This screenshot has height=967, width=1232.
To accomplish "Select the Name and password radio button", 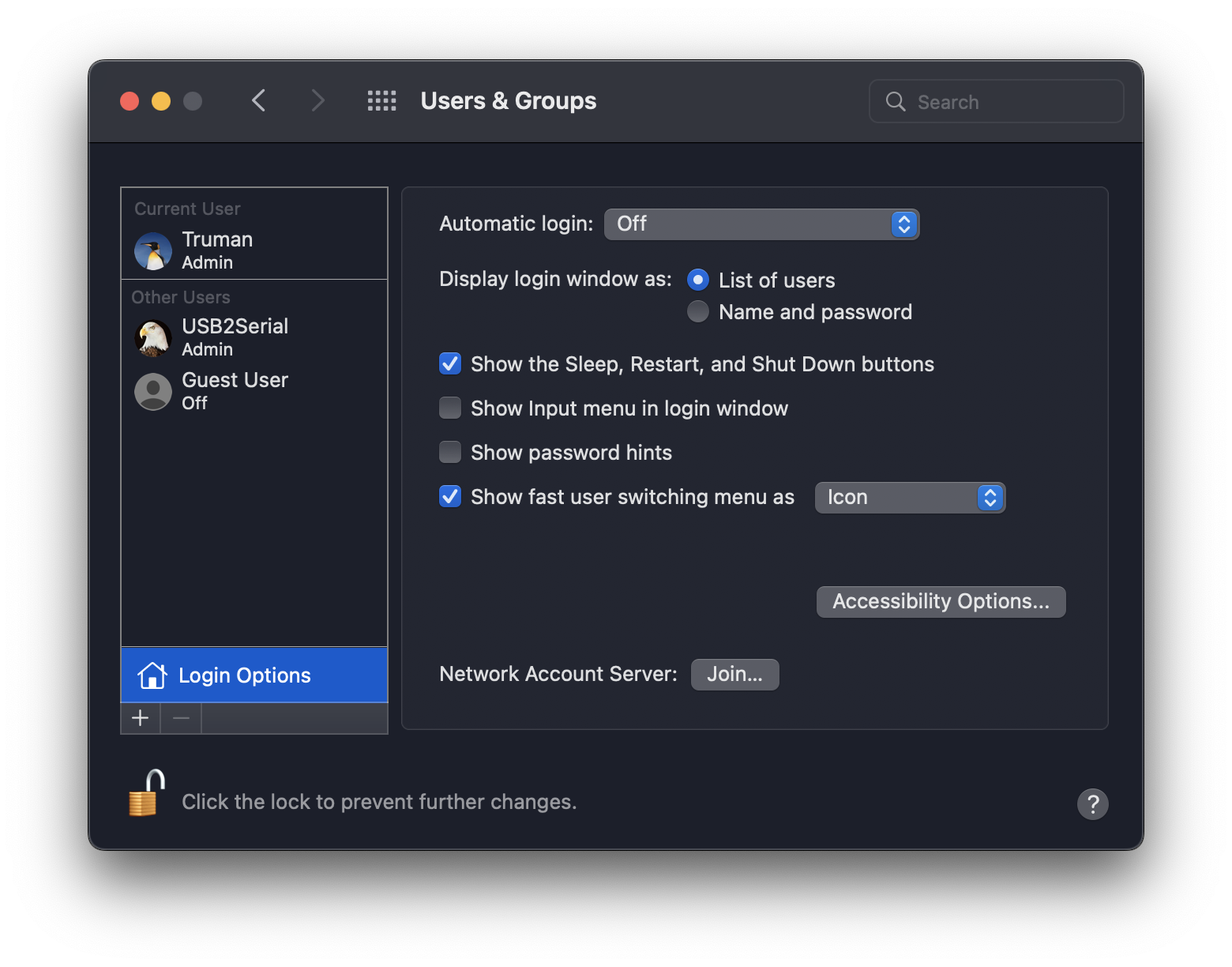I will coord(698,312).
